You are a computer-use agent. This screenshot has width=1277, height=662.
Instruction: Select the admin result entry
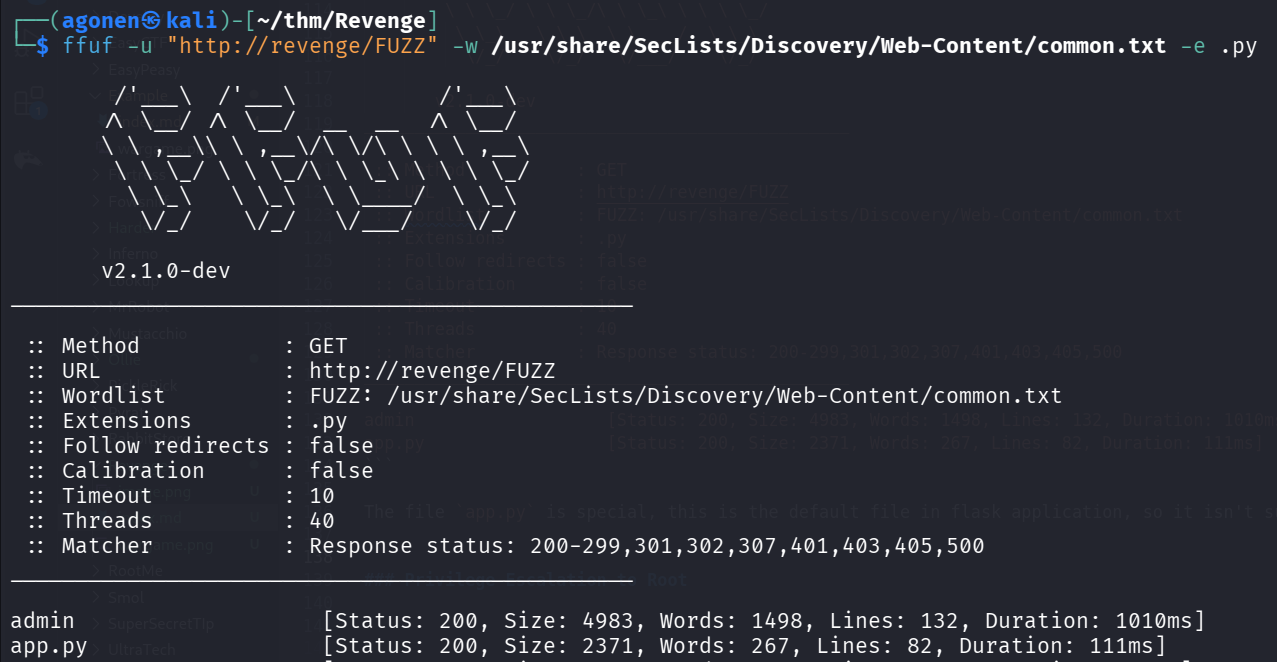(42, 621)
